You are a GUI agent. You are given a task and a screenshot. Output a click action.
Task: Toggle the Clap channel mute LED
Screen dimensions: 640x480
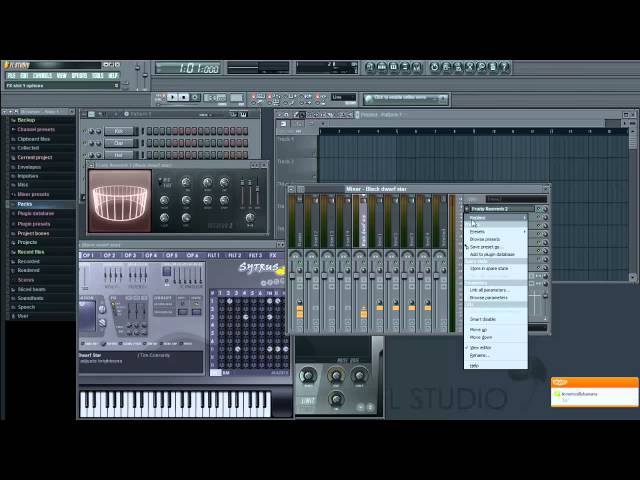[x=85, y=143]
